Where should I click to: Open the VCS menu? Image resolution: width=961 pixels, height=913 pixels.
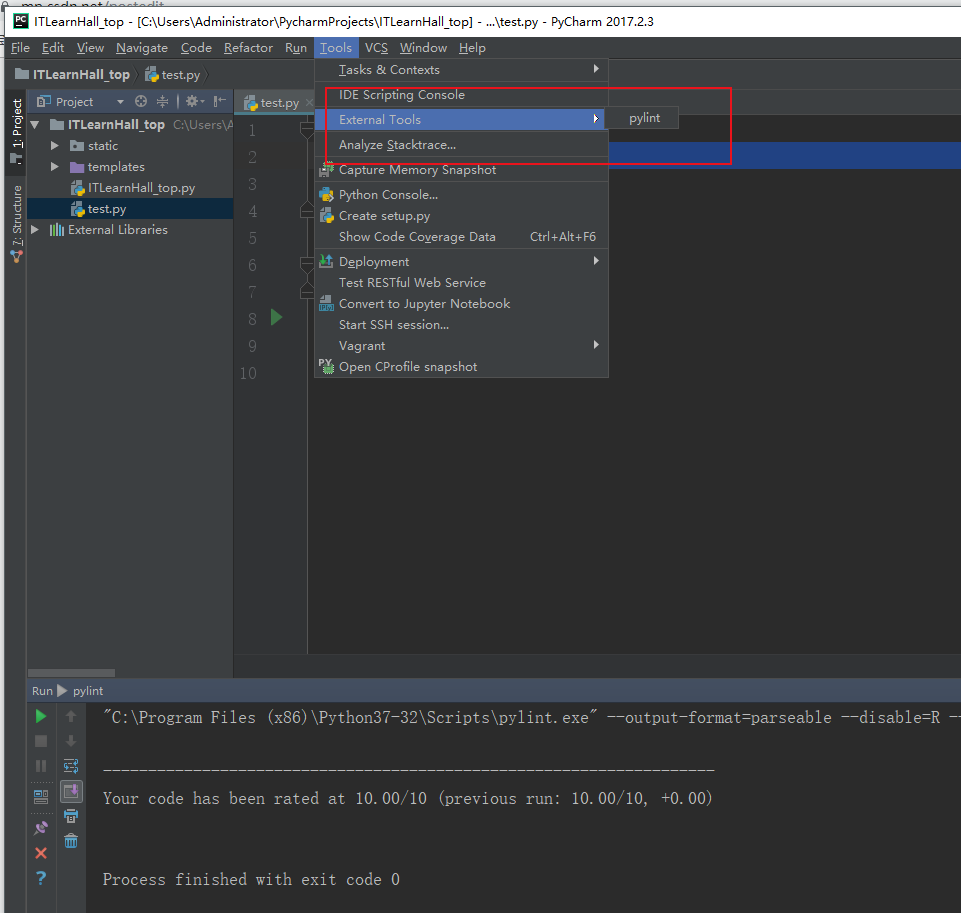pos(376,48)
